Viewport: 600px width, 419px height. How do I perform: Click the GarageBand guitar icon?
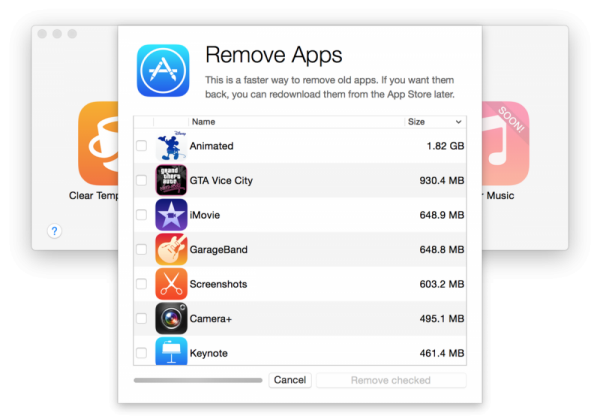tap(171, 249)
